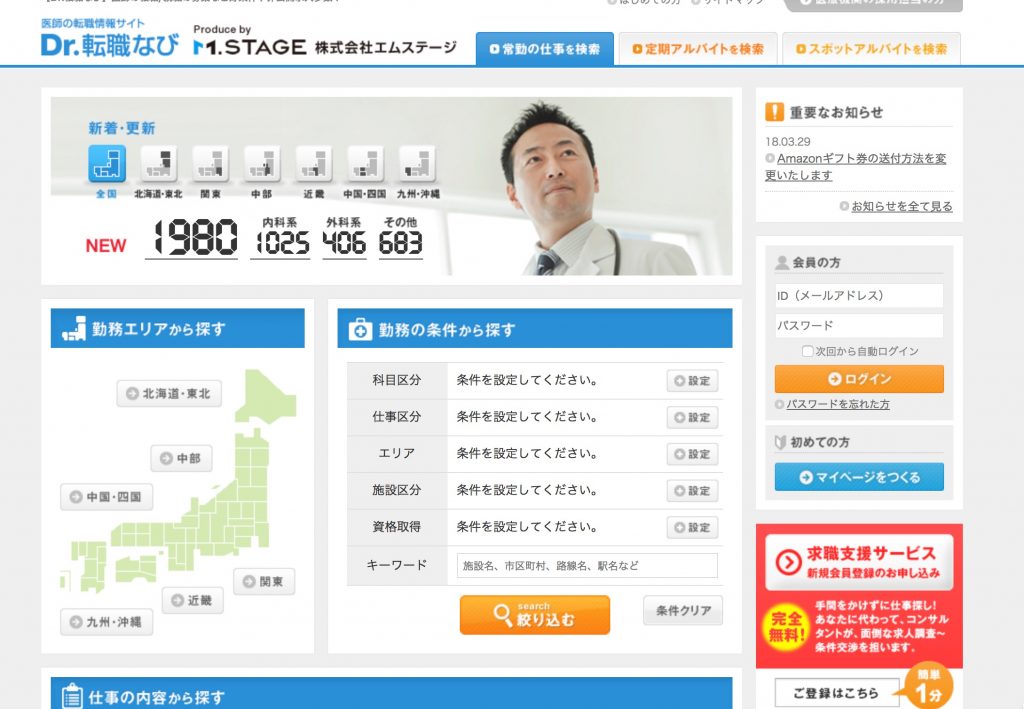Open 設定 for 施設区分 condition
The image size is (1024, 709).
click(x=692, y=491)
